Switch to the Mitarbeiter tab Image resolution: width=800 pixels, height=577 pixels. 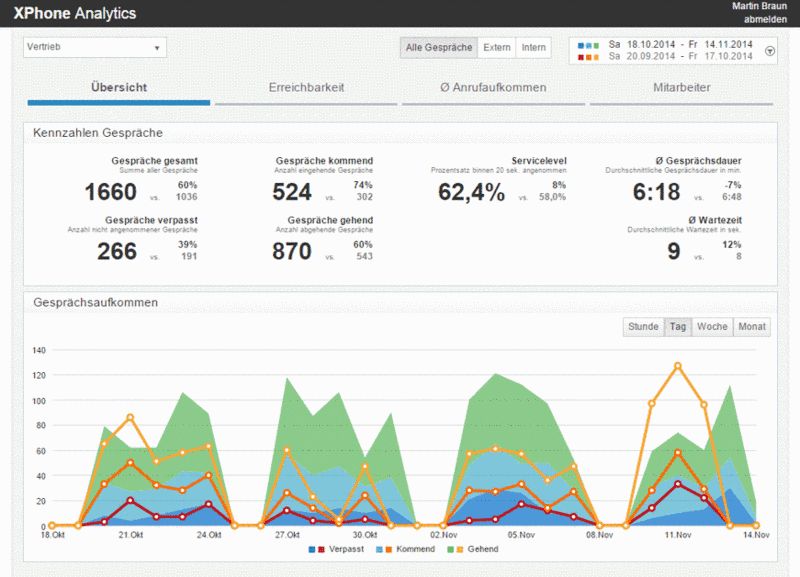pos(682,87)
